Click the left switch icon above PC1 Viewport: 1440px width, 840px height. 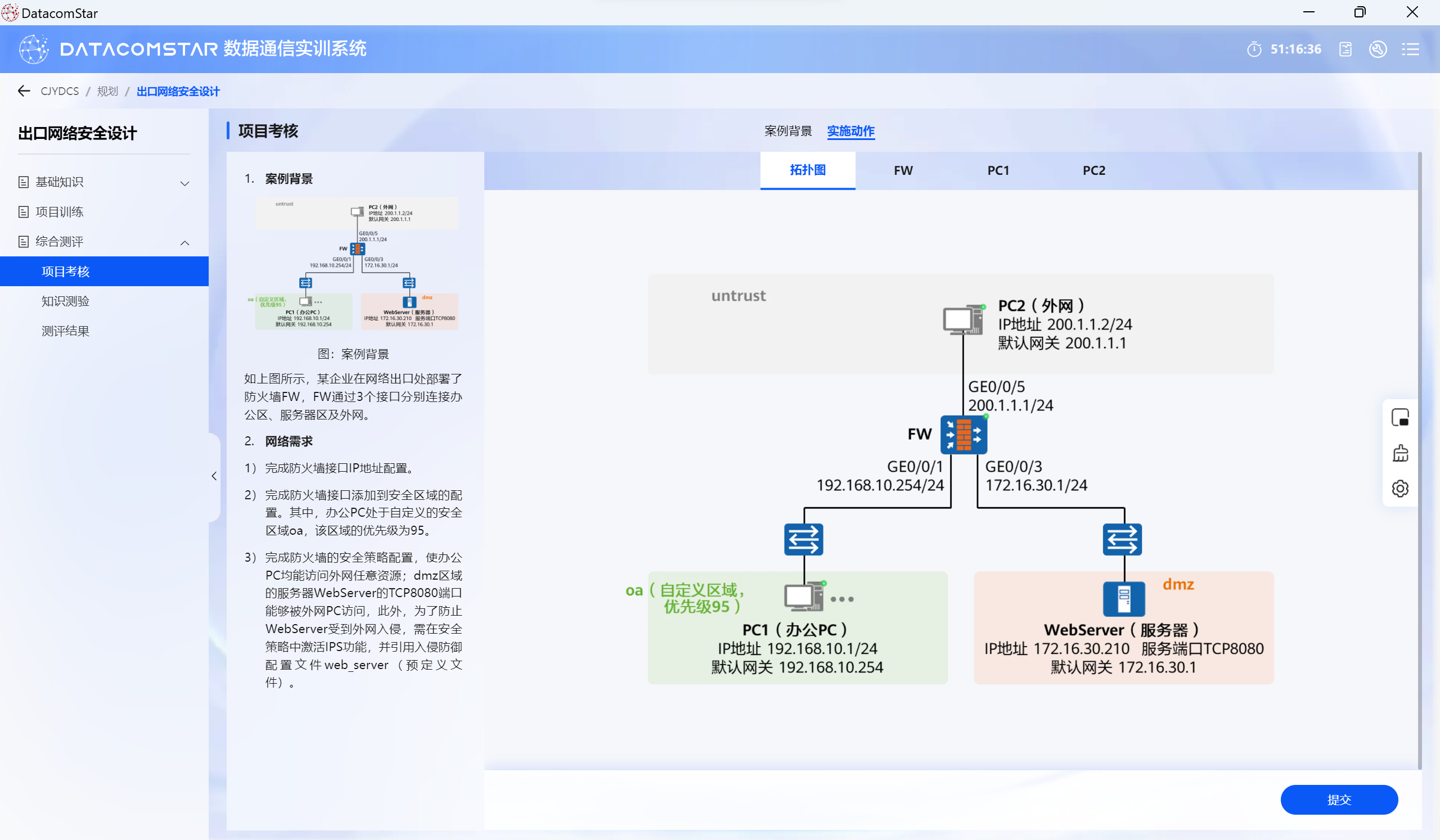point(803,539)
